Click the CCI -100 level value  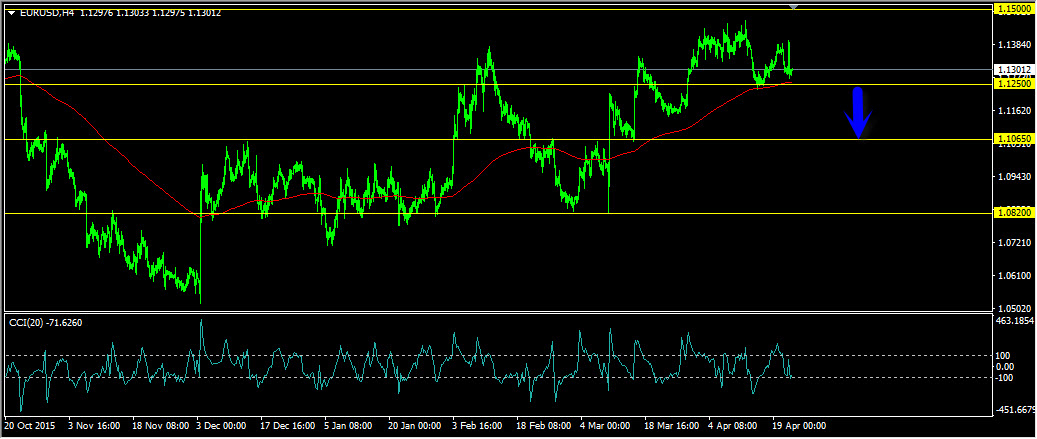click(1003, 378)
